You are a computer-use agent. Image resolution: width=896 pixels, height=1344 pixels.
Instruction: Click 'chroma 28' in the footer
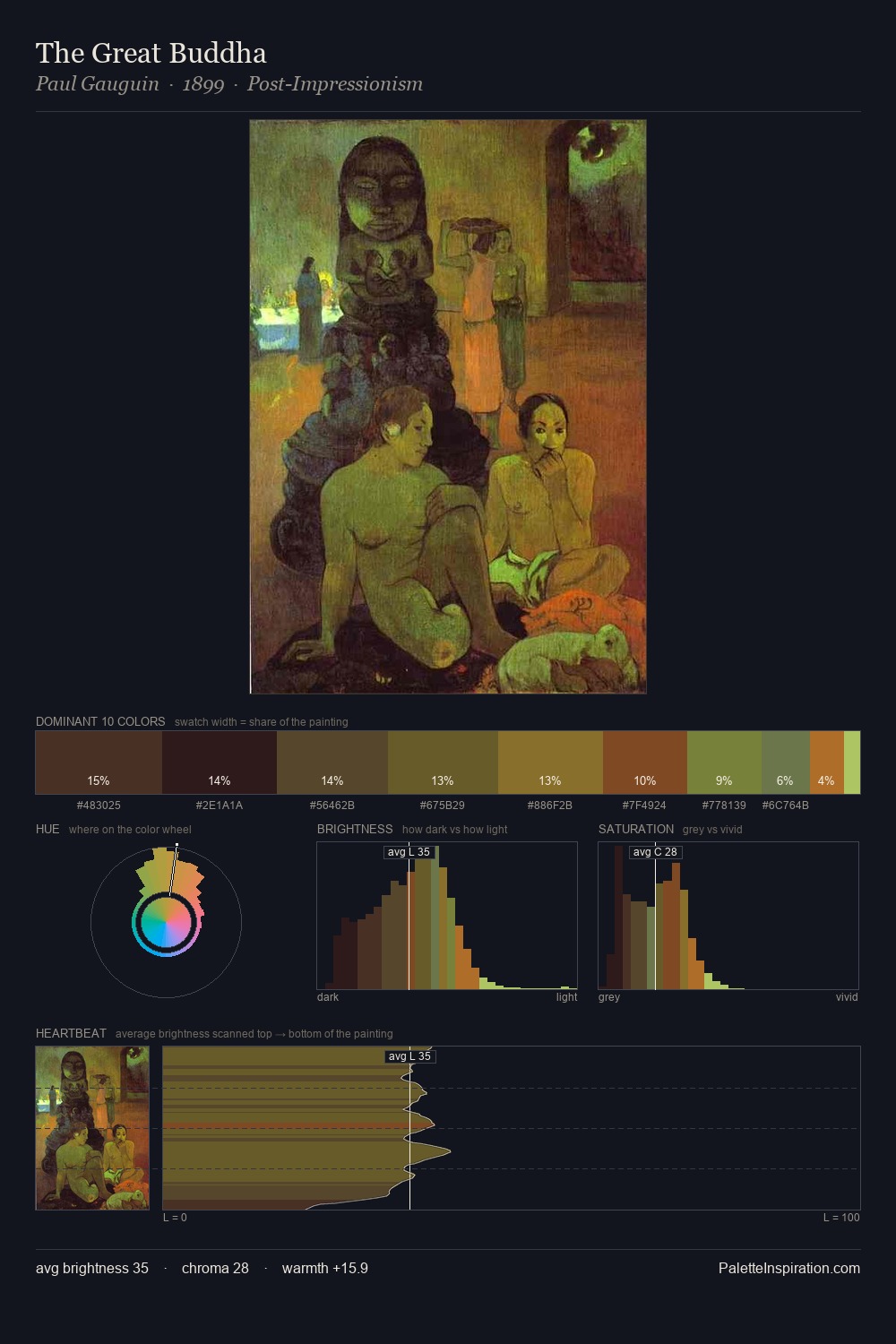pyautogui.click(x=215, y=1268)
